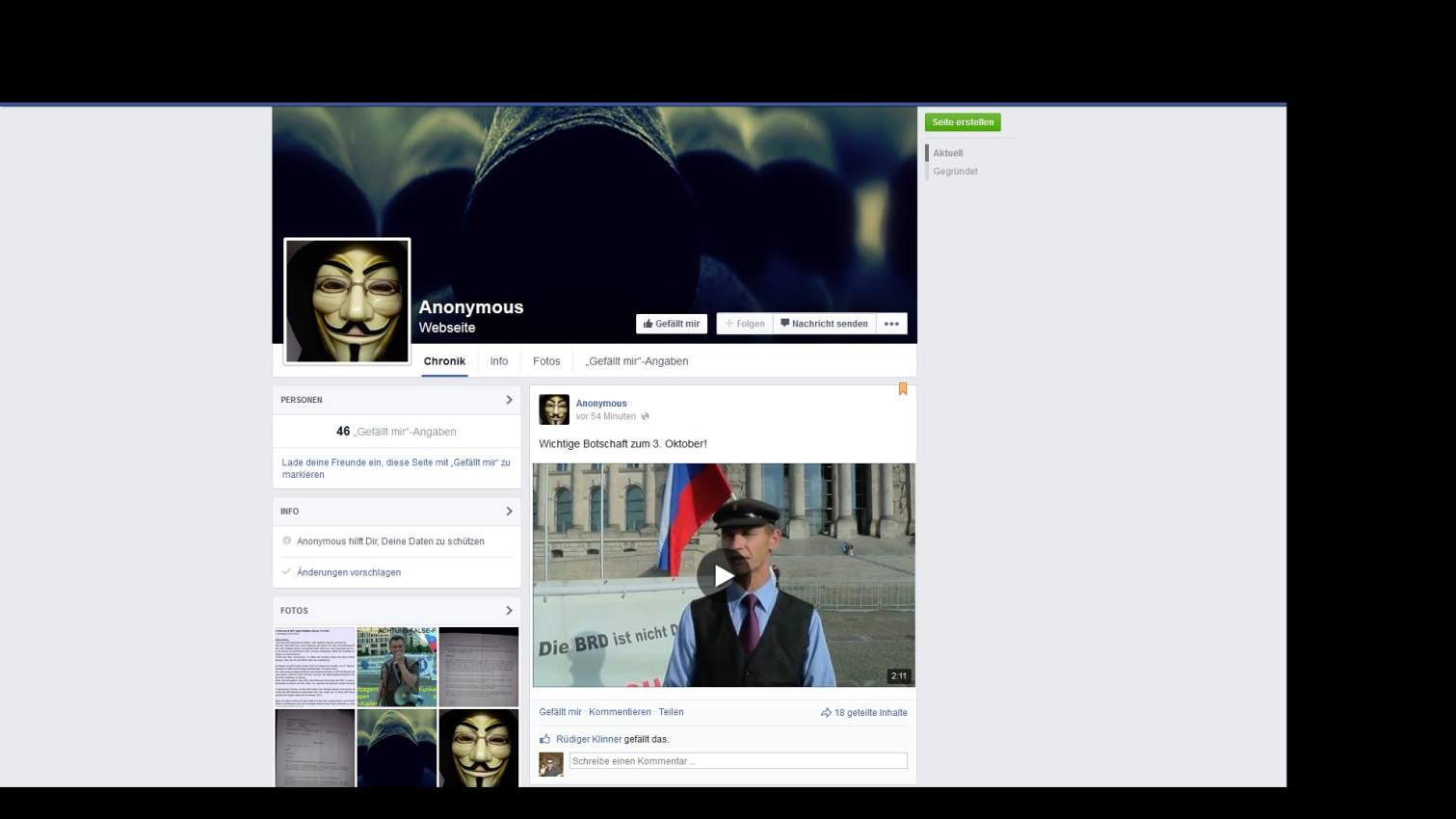
Task: Click the 46 „Gefällt mir“-Angaben count
Action: (x=396, y=432)
